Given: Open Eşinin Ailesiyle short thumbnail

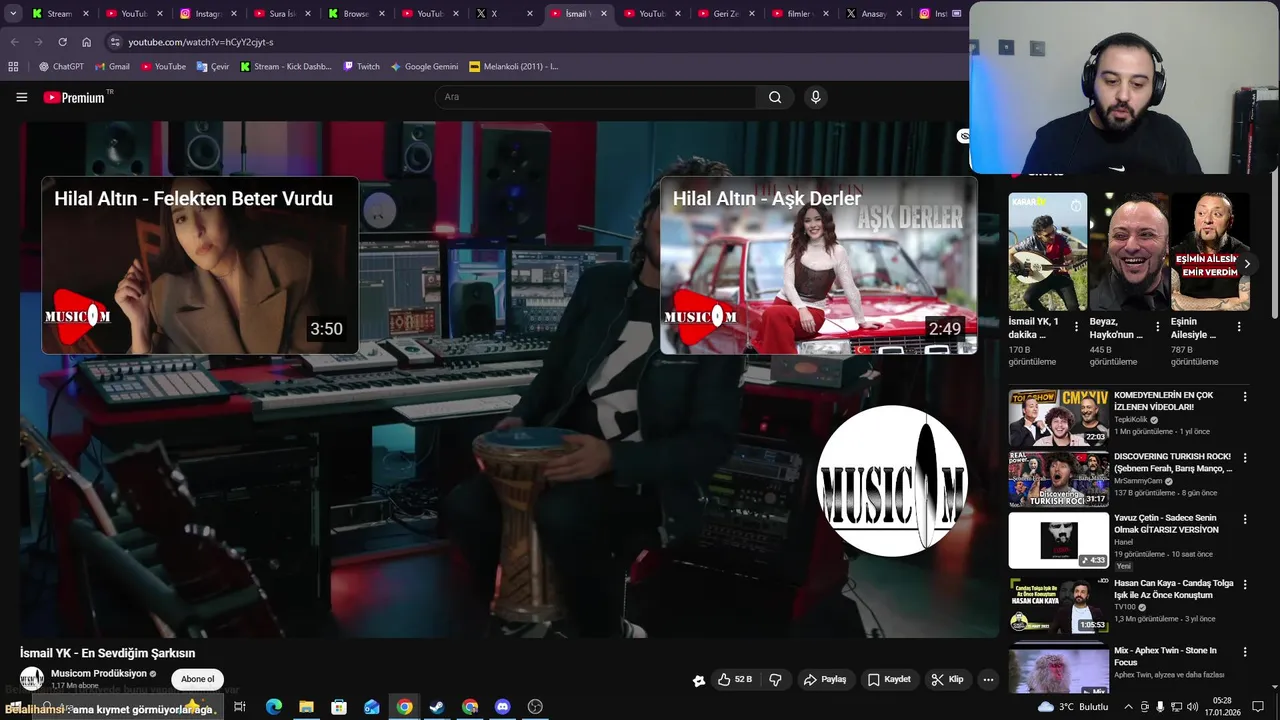Looking at the screenshot, I should (x=1210, y=252).
